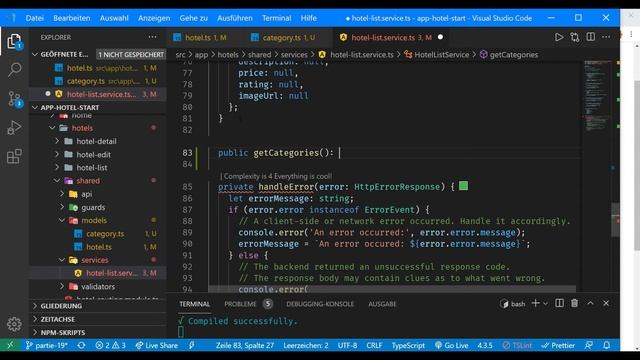Screen dimensions: 640x360
Task: Open the Bearbeiten menu
Action: pyautogui.click(x=71, y=18)
